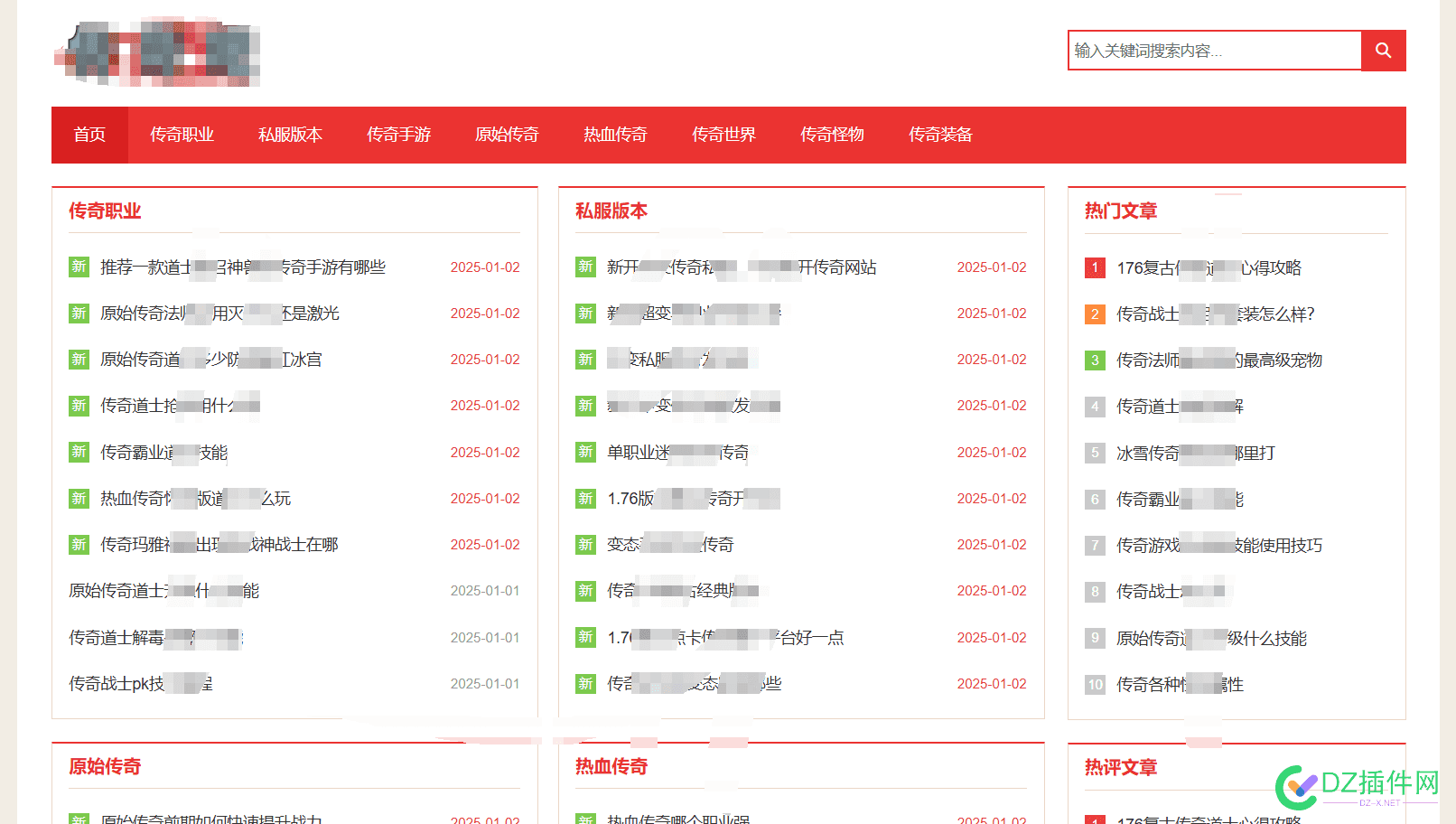Click the gray rank 5 badge
The width and height of the screenshot is (1456, 824).
tap(1095, 454)
